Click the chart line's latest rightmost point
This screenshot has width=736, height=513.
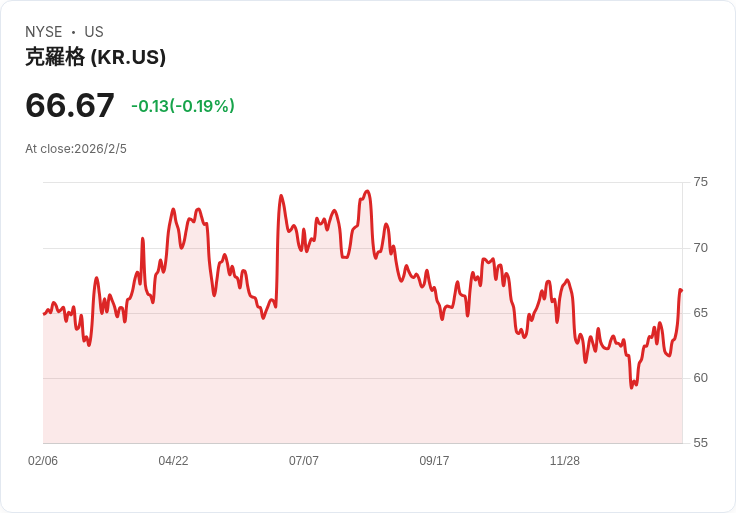pos(681,290)
